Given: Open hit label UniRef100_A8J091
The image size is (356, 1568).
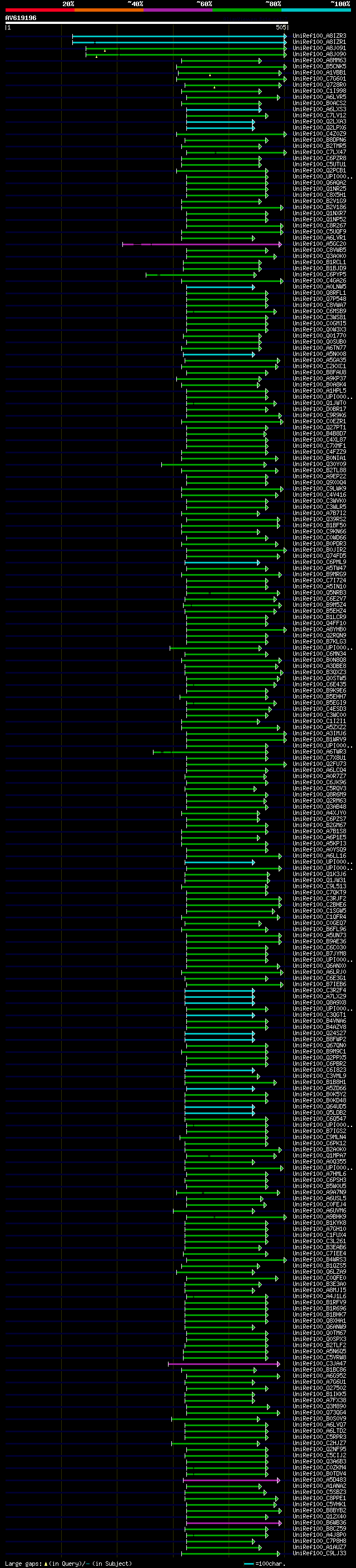Looking at the screenshot, I should tap(319, 48).
